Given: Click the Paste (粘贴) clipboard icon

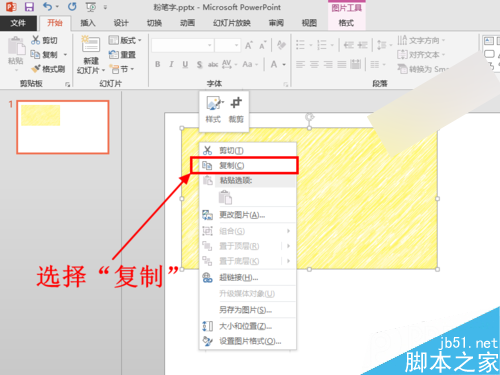Looking at the screenshot, I should pos(16,47).
